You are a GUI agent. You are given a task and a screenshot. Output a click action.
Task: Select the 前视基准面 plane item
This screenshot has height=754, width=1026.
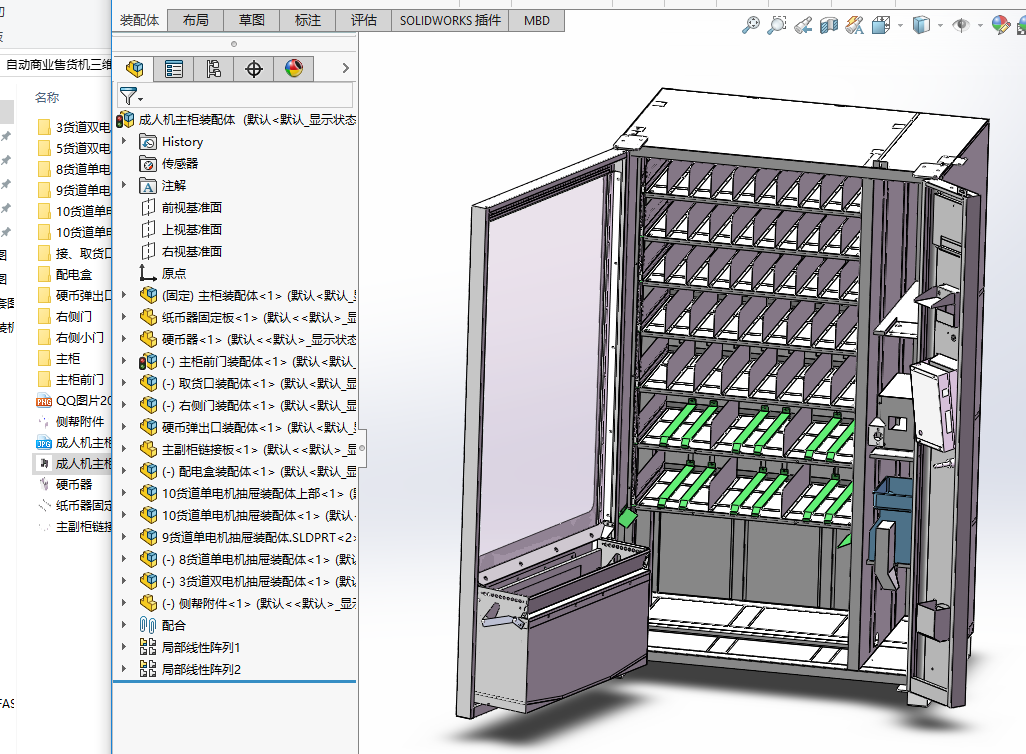[192, 208]
